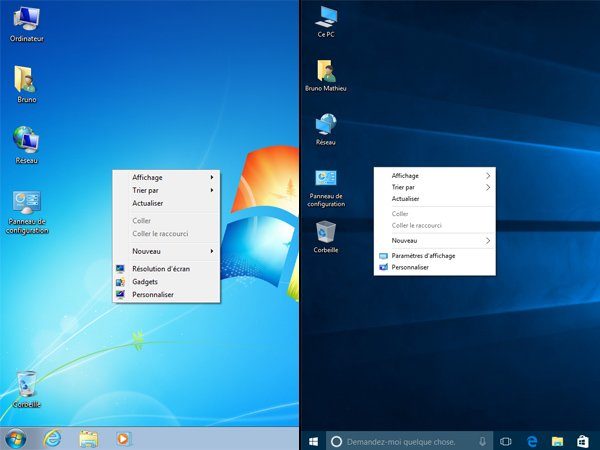
Task: Open the Ordinateur desktop icon
Action: click(26, 24)
